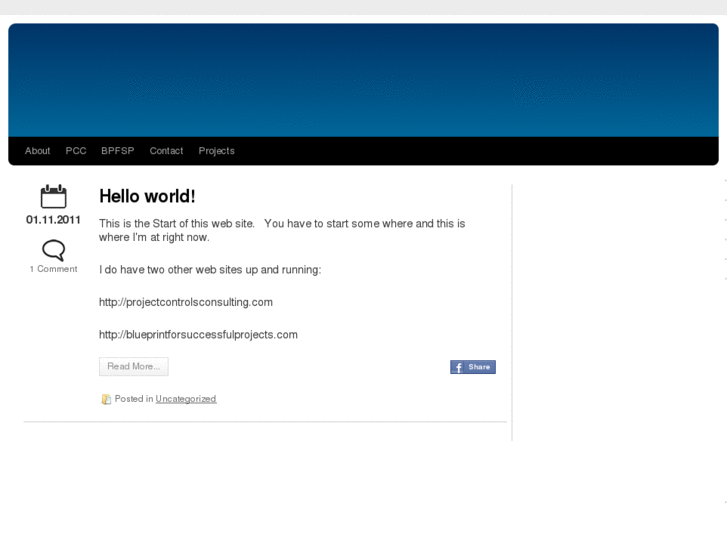This screenshot has height=545, width=727.
Task: Click the blue header banner
Action: (x=364, y=80)
